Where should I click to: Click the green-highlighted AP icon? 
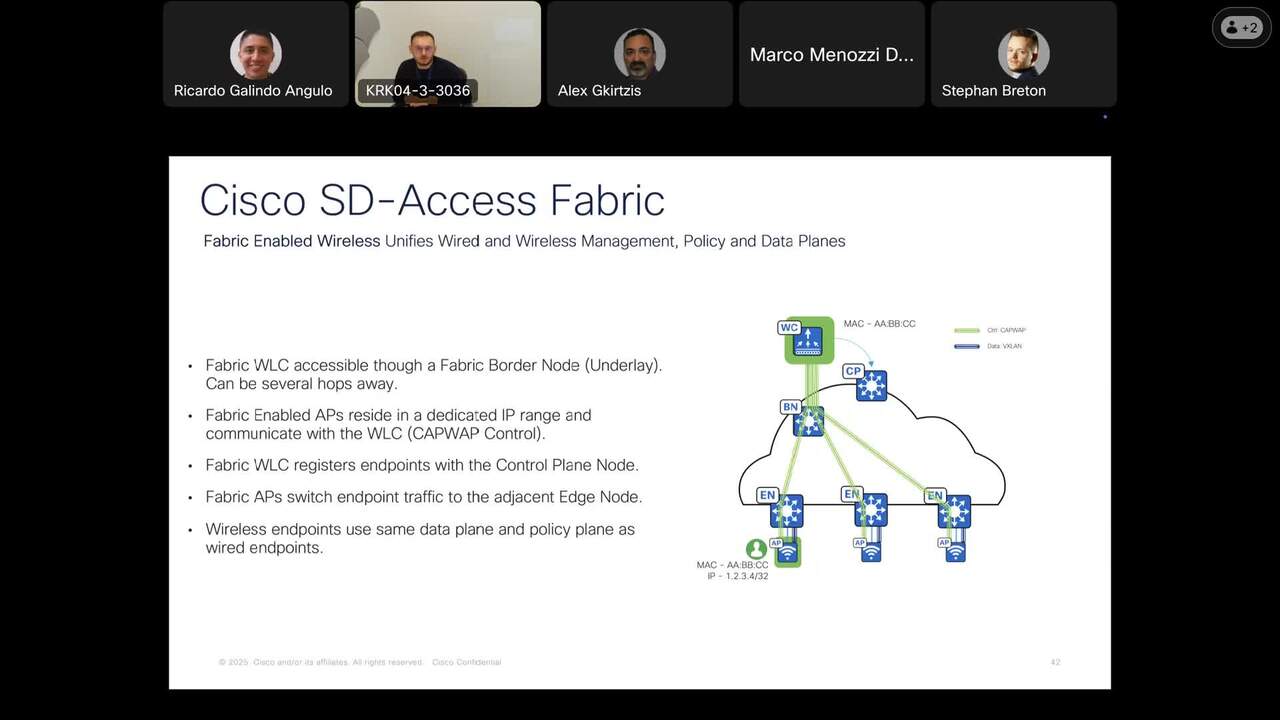coord(788,551)
